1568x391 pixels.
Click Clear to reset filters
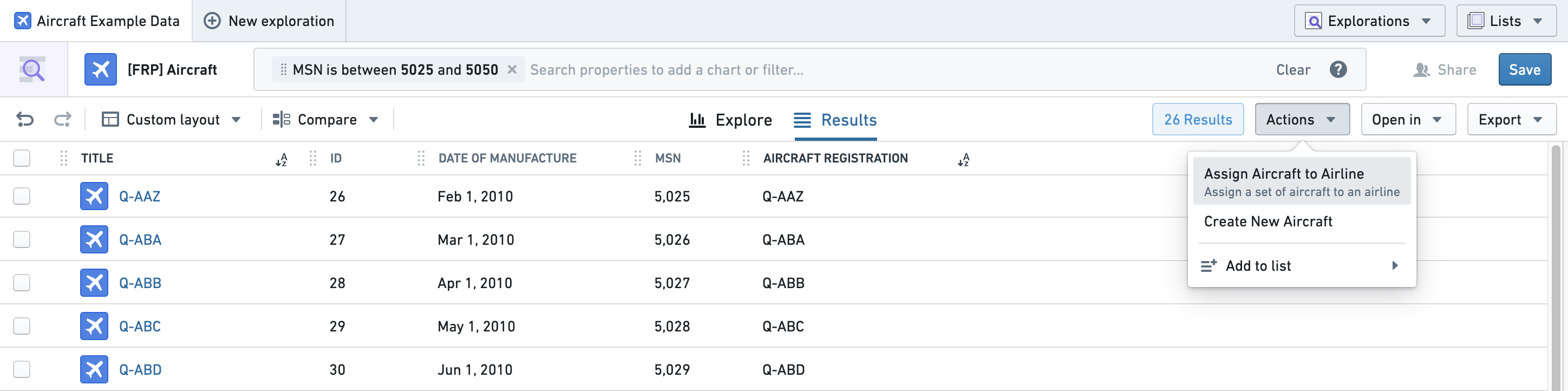point(1293,70)
